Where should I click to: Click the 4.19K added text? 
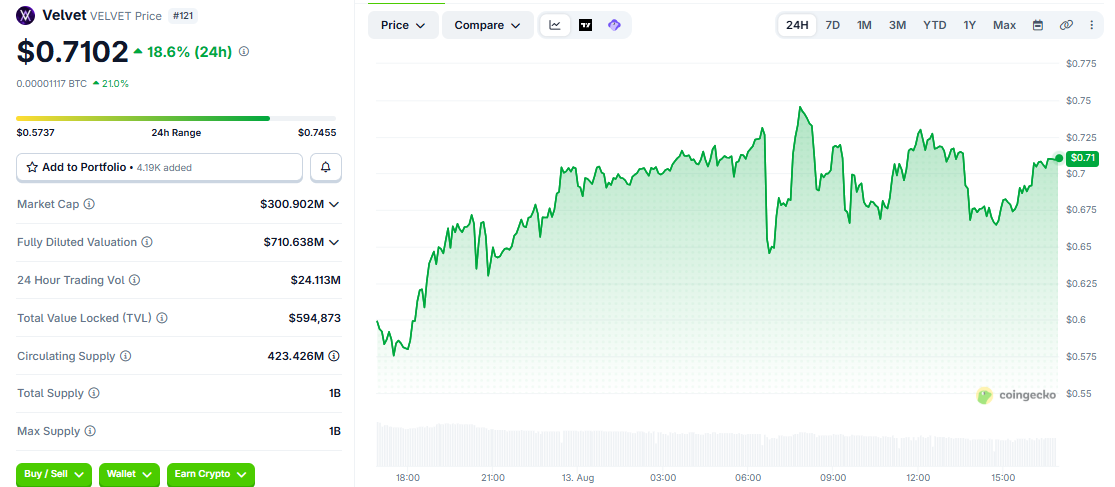[164, 168]
